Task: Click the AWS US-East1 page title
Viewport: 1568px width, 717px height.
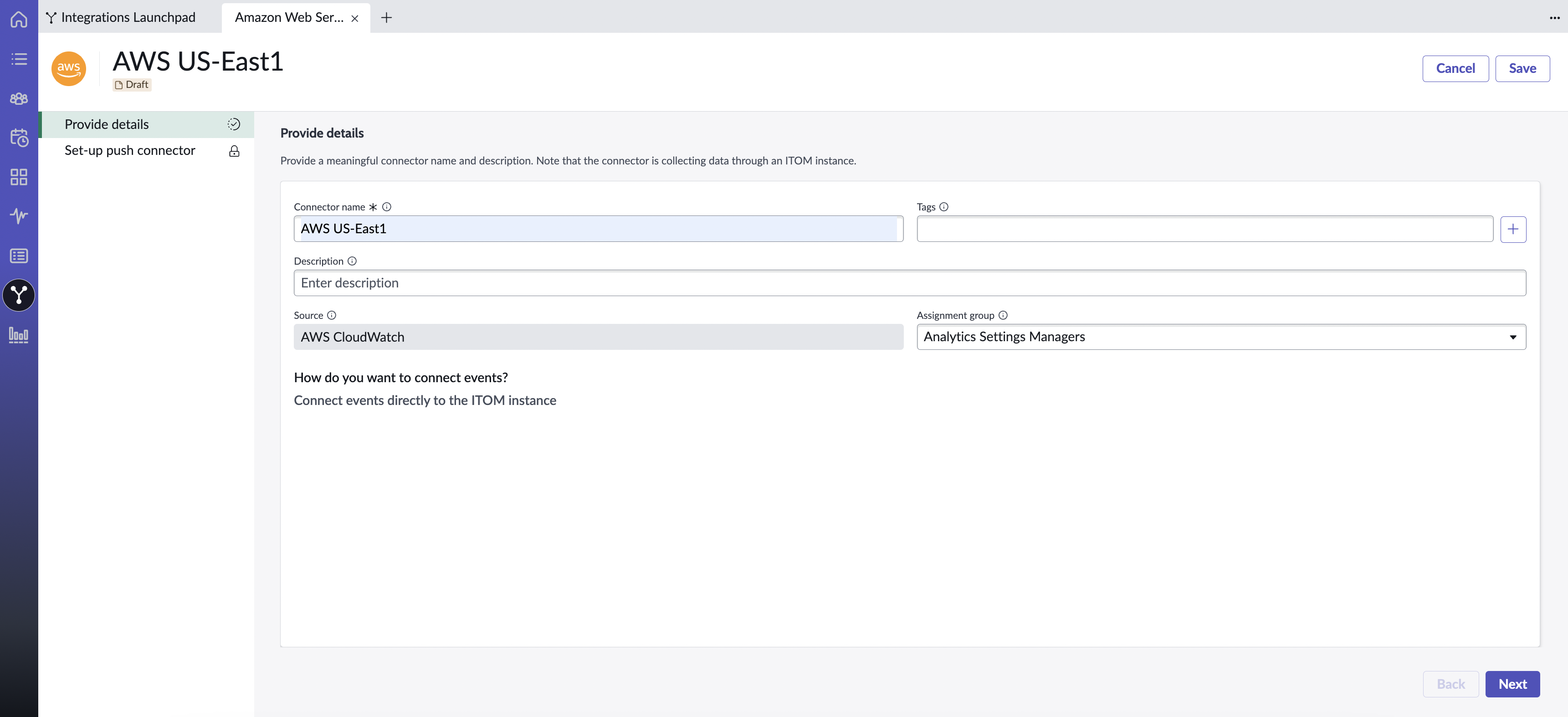Action: (x=198, y=61)
